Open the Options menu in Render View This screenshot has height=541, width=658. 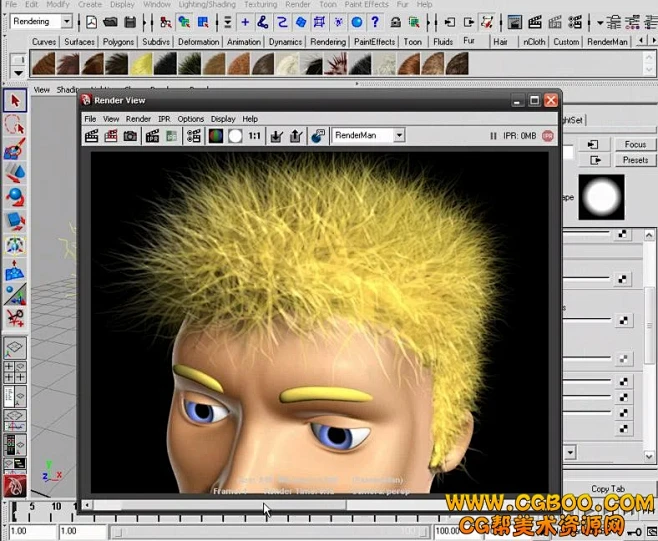pyautogui.click(x=191, y=119)
